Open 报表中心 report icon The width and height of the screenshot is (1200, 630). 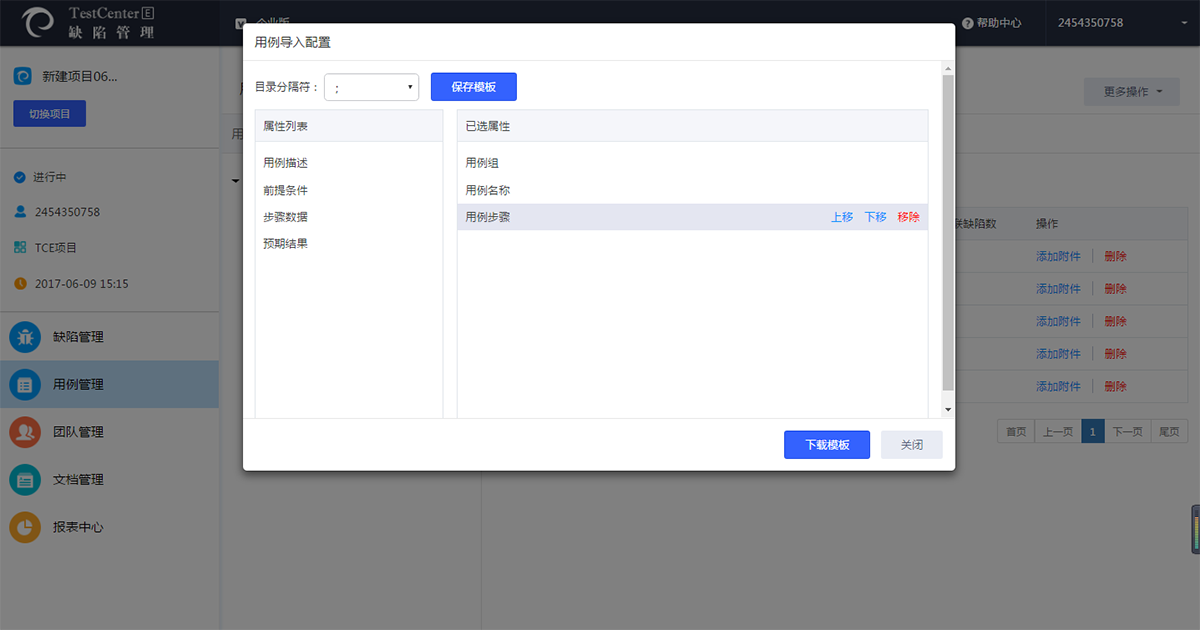pyautogui.click(x=25, y=527)
